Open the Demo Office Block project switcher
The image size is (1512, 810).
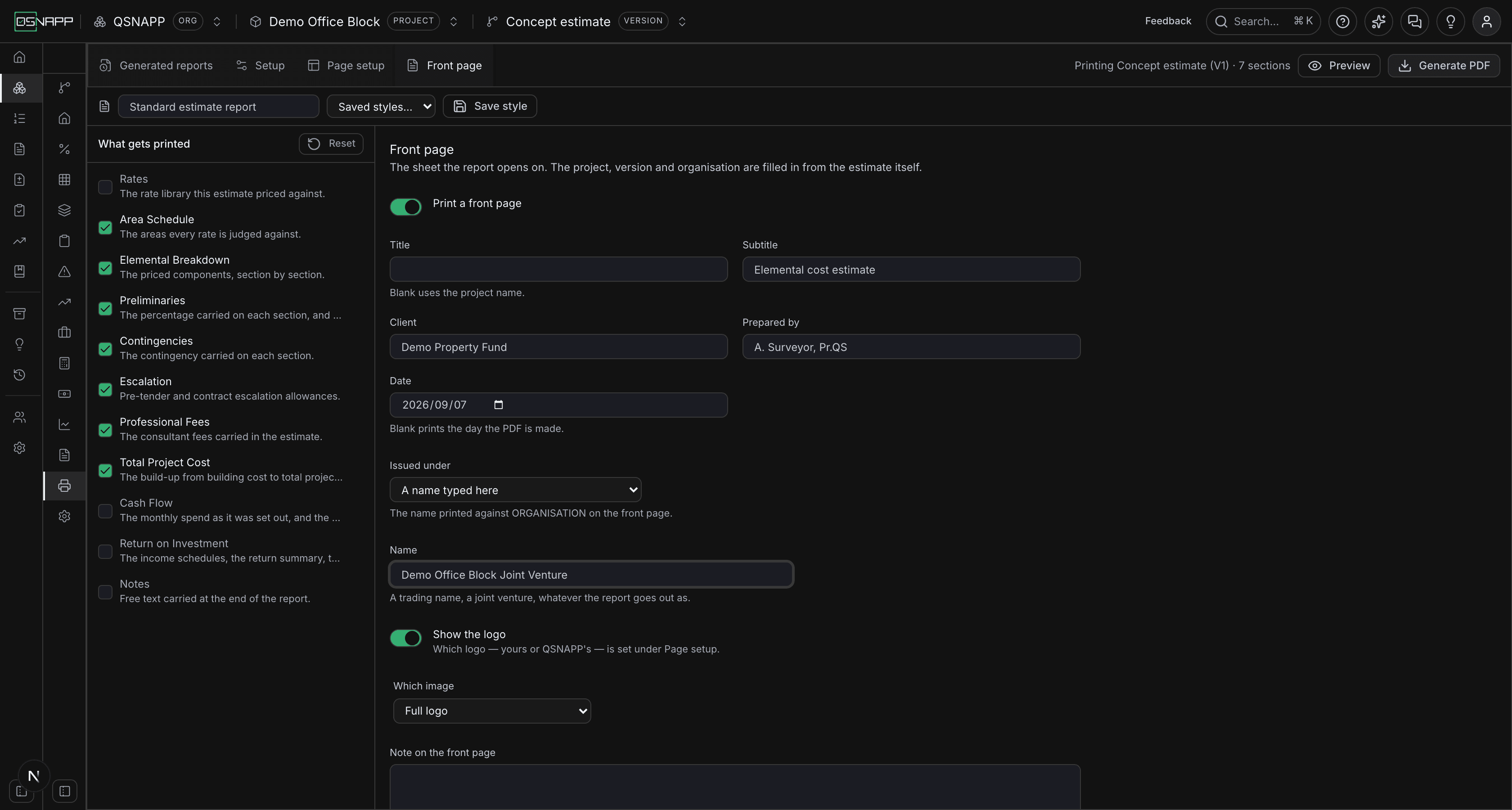click(x=453, y=21)
